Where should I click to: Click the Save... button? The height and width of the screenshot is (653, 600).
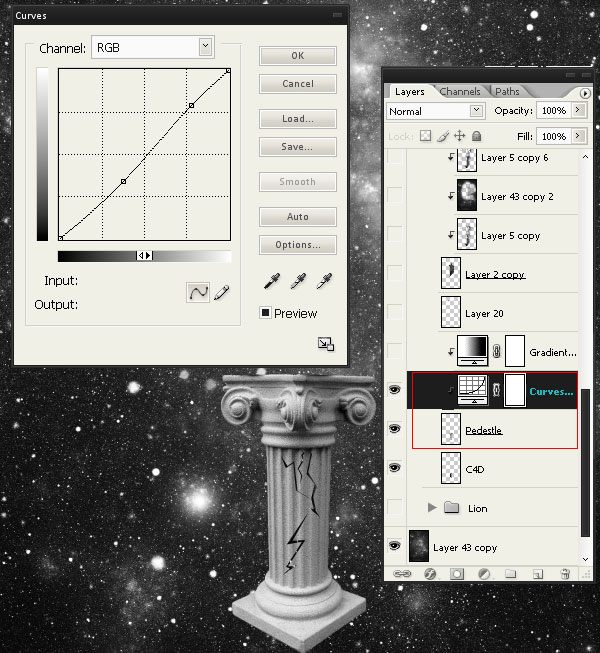(298, 147)
